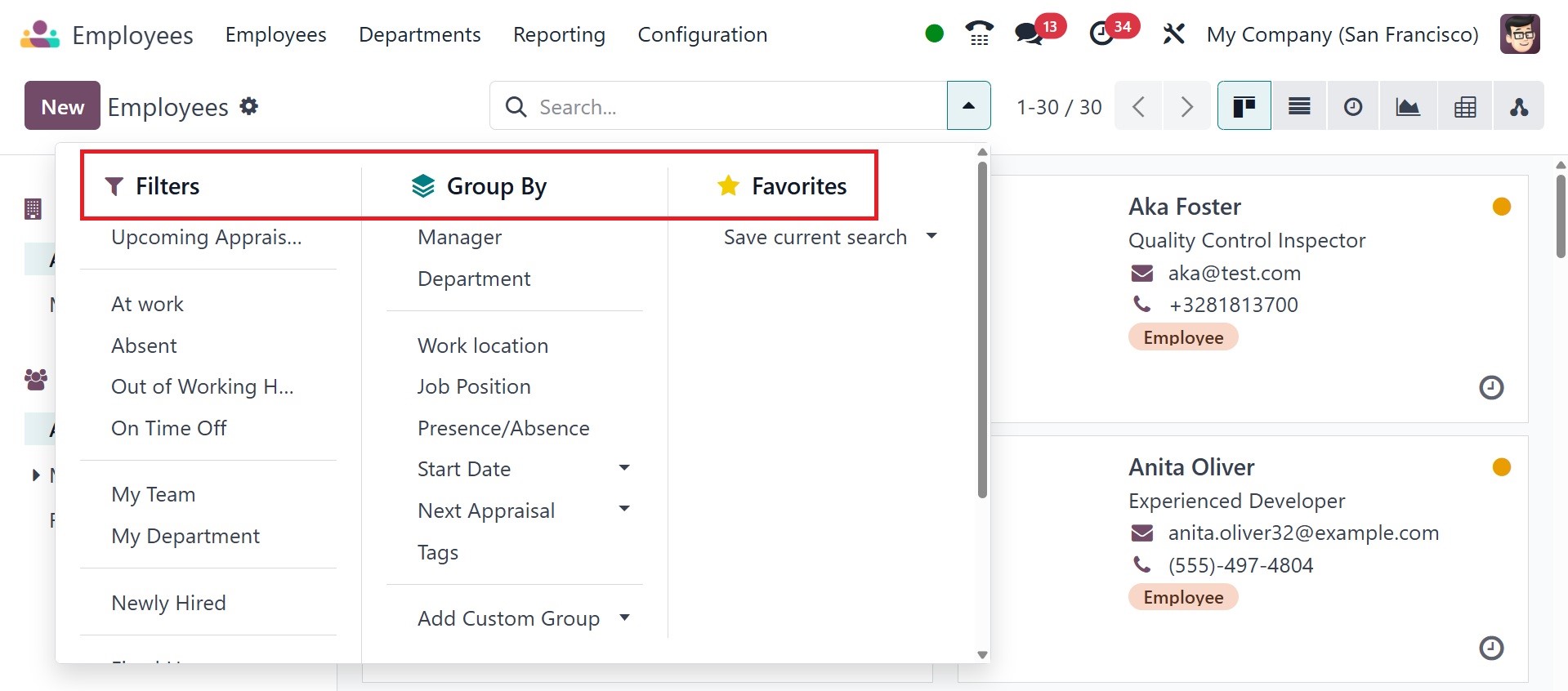Open the Activities clock in top bar

pos(1101,34)
